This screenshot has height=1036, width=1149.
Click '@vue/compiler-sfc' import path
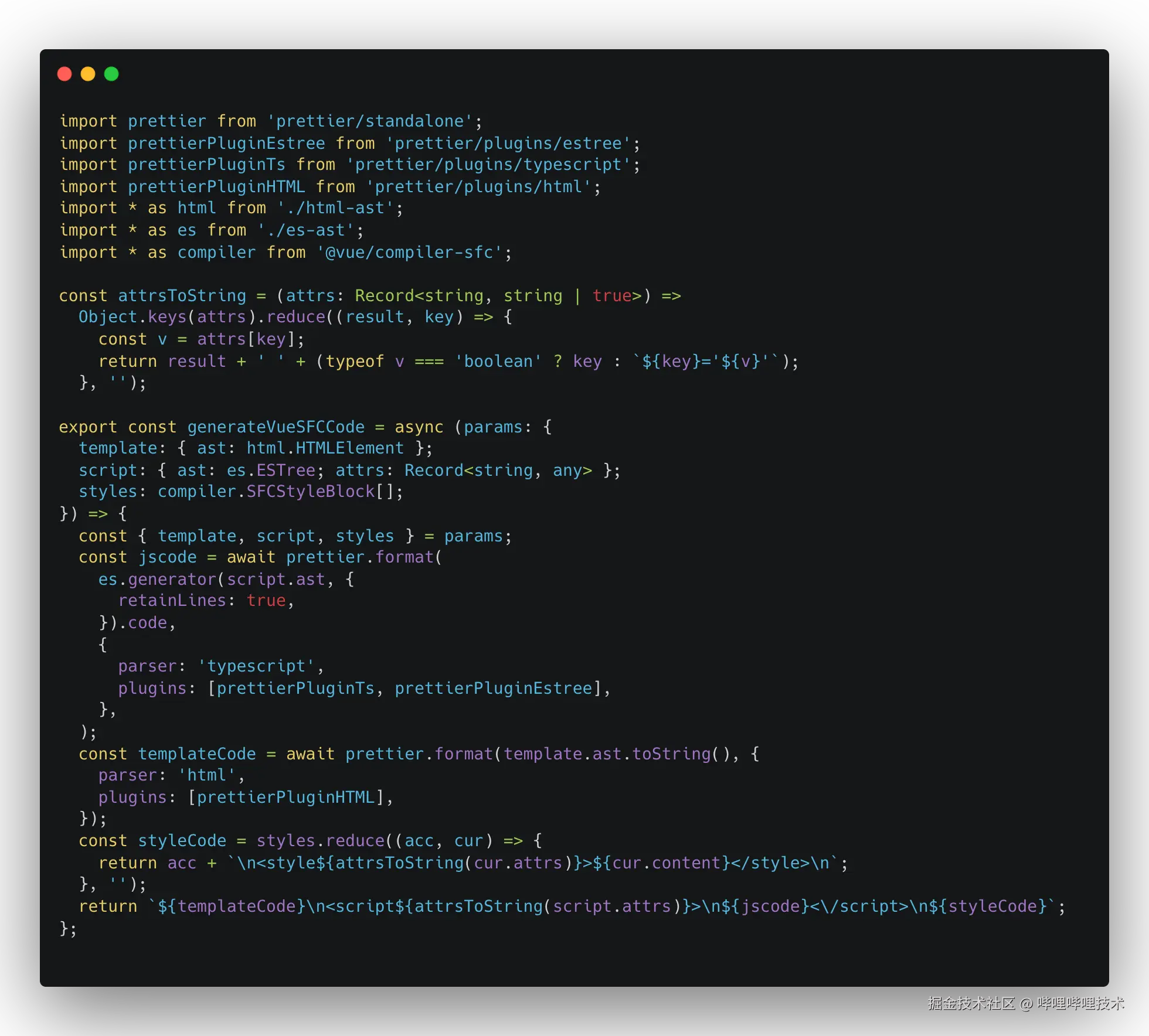tap(409, 253)
